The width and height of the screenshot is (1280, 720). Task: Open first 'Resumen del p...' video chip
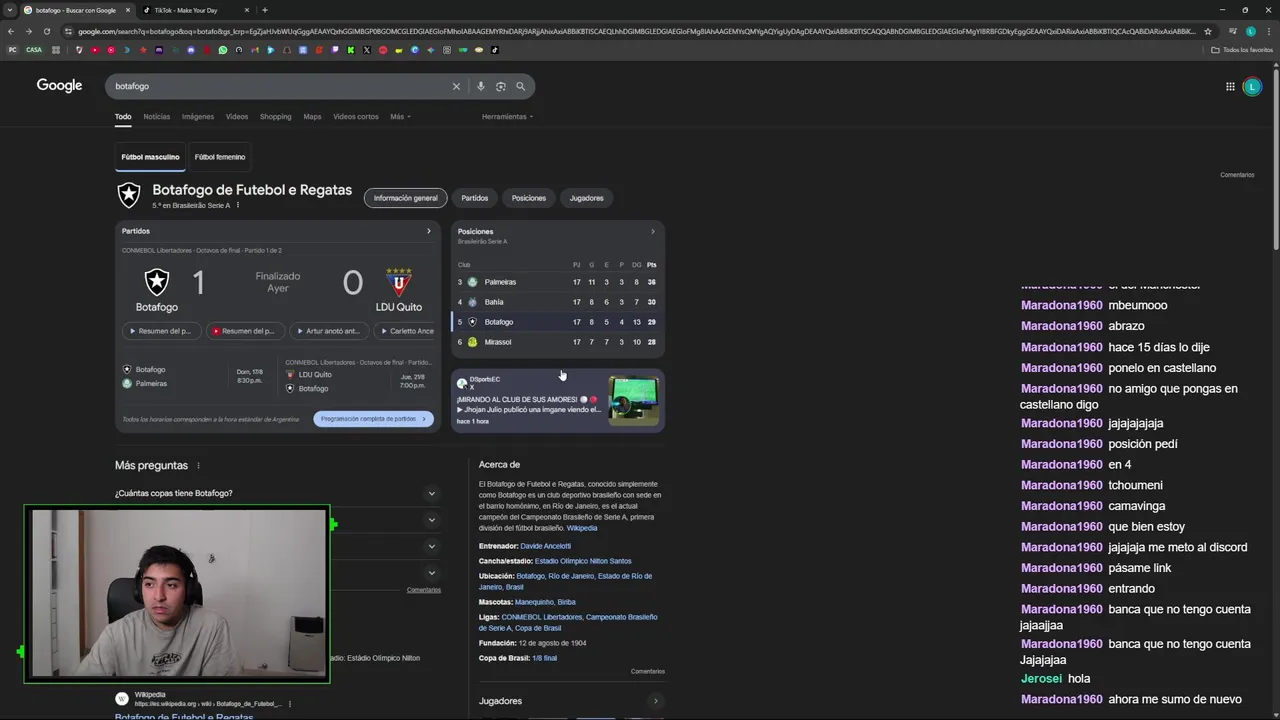161,331
